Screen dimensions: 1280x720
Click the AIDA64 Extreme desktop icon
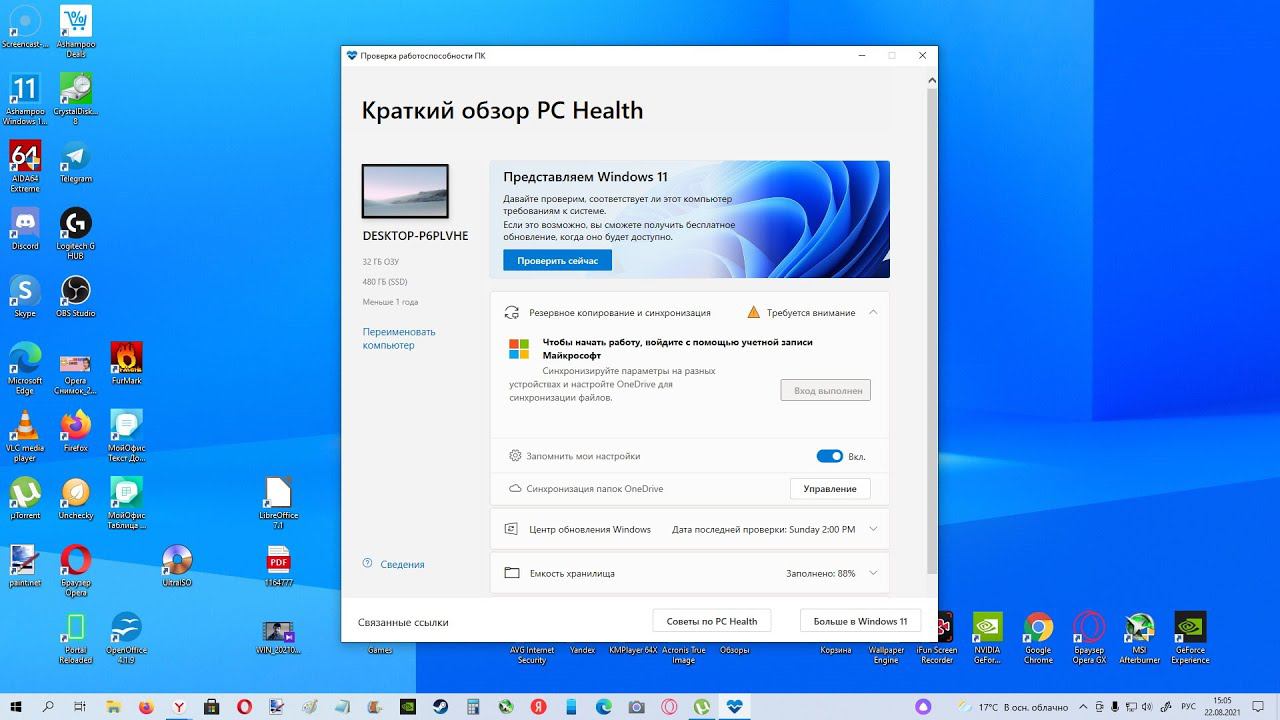tap(25, 166)
